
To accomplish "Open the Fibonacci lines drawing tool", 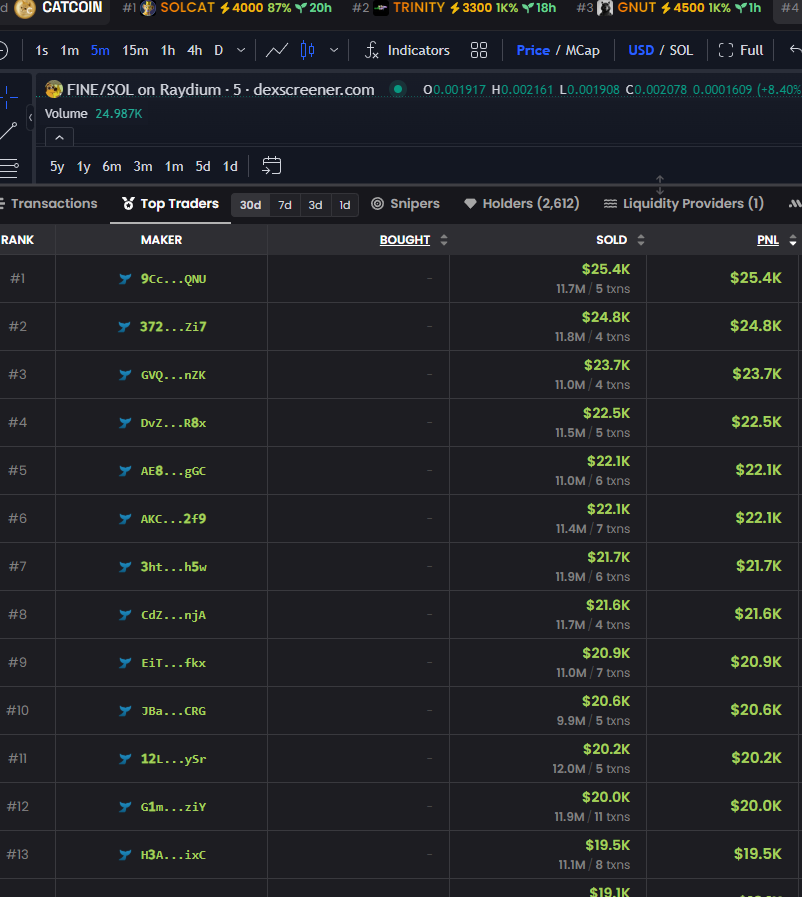I will (x=9, y=168).
